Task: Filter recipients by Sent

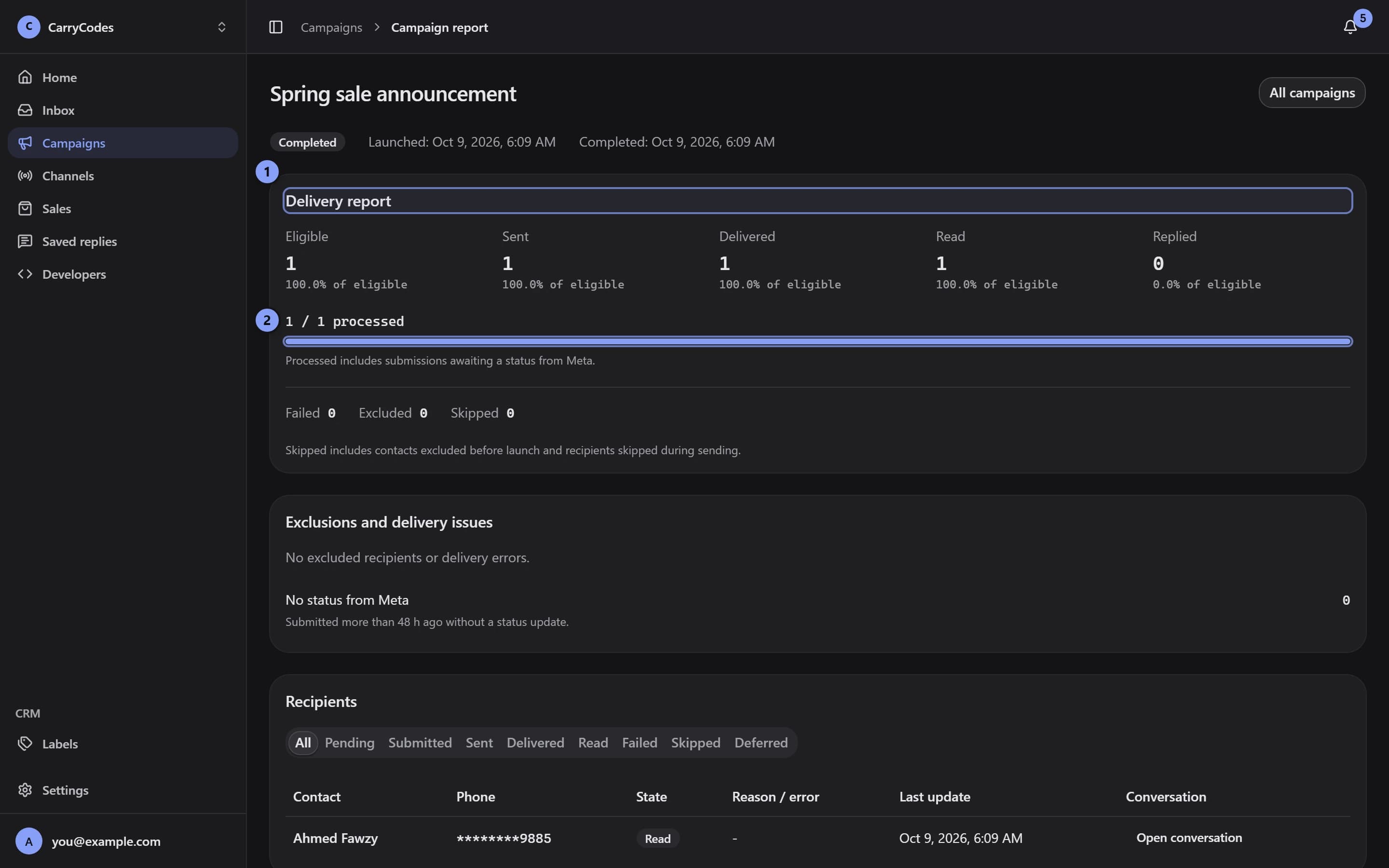Action: (x=479, y=742)
